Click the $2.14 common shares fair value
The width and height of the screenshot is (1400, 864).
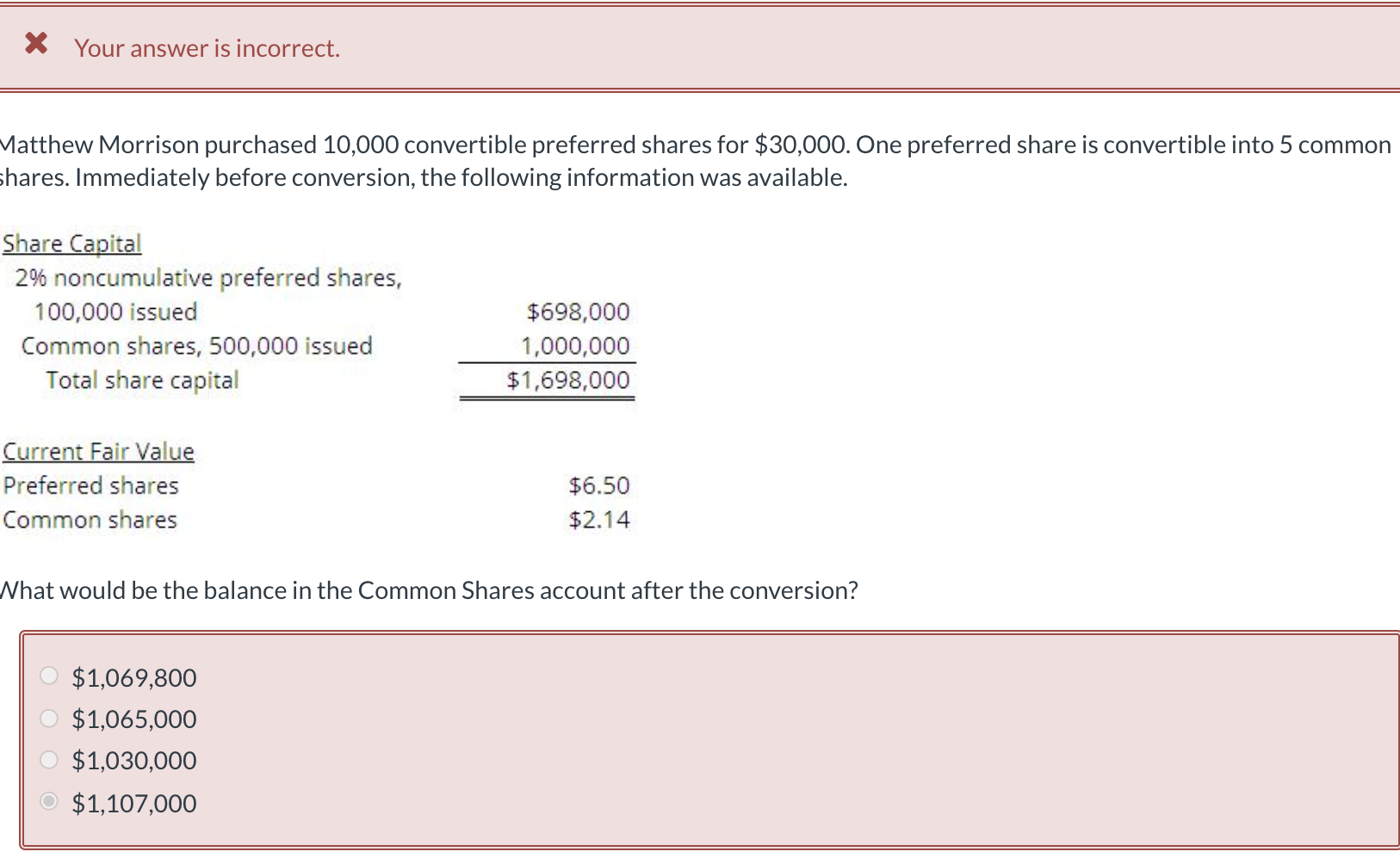pyautogui.click(x=599, y=519)
